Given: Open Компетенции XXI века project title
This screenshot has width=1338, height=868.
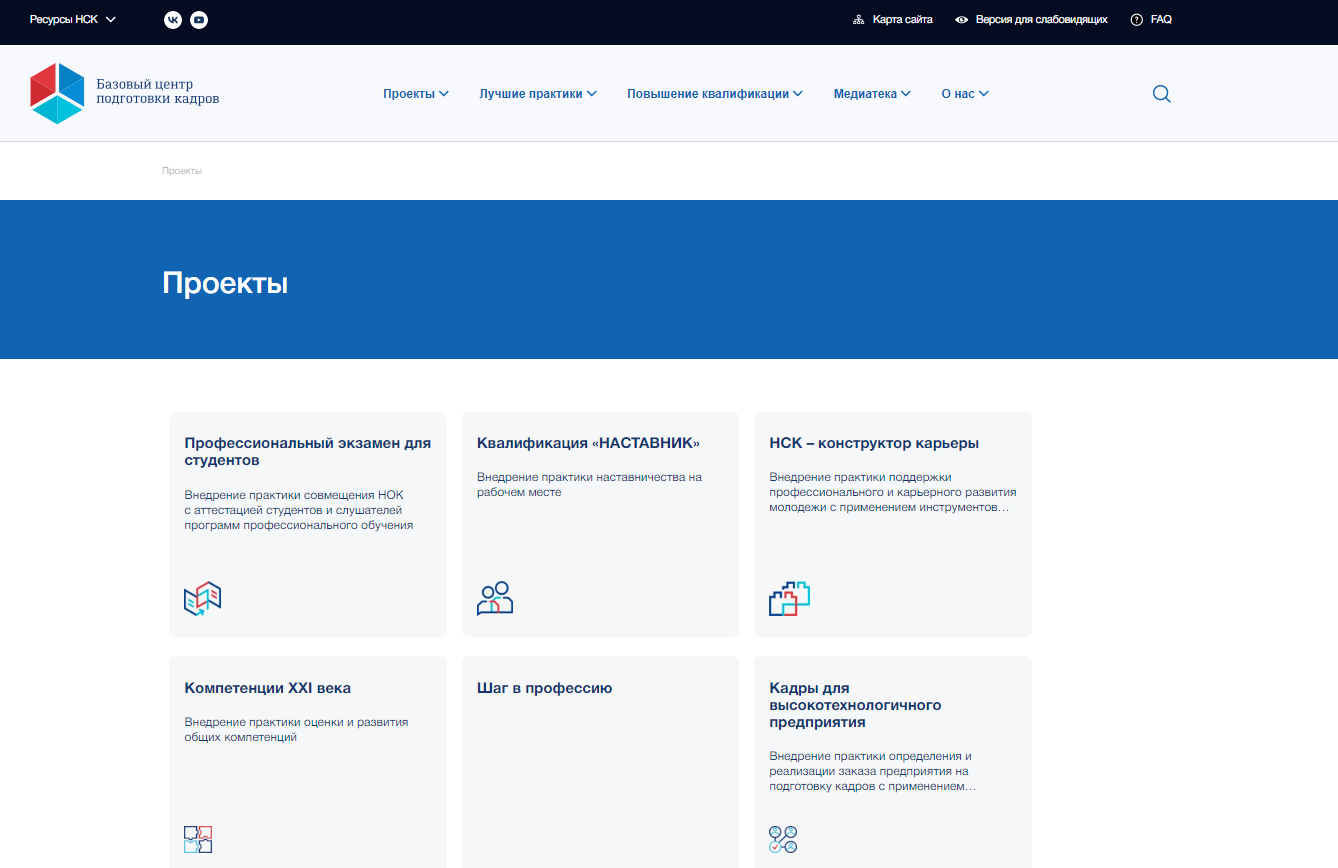Looking at the screenshot, I should 268,688.
